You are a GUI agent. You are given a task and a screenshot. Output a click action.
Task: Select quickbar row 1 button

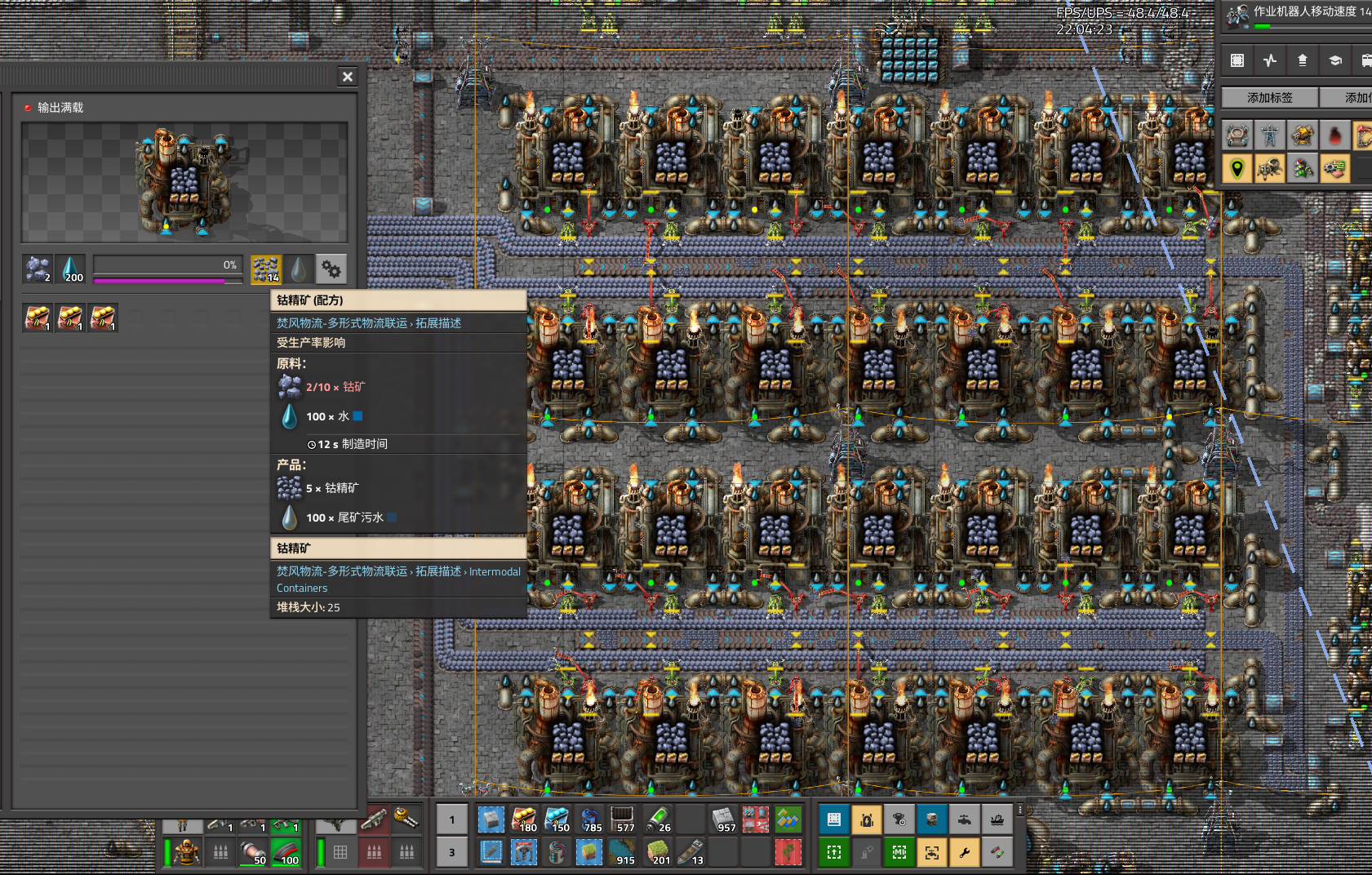(452, 819)
